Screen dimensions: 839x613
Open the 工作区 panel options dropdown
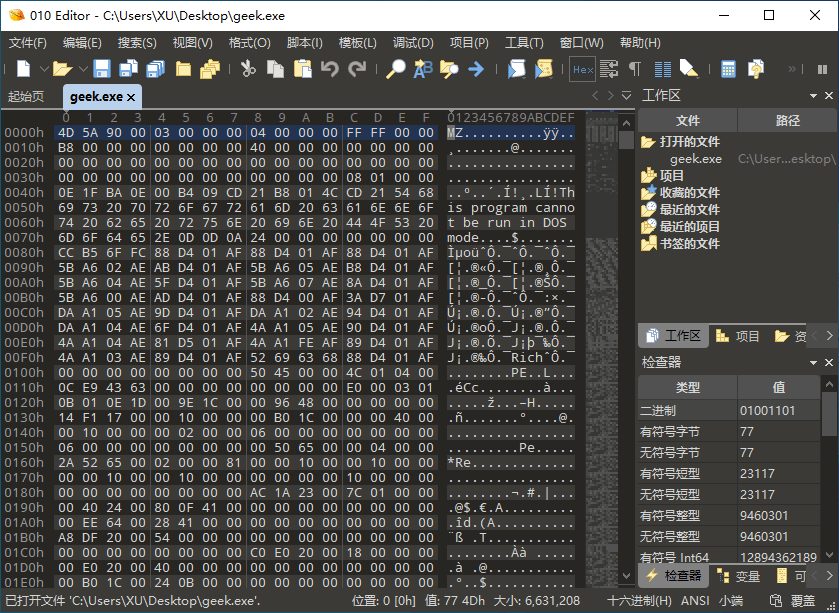point(813,96)
